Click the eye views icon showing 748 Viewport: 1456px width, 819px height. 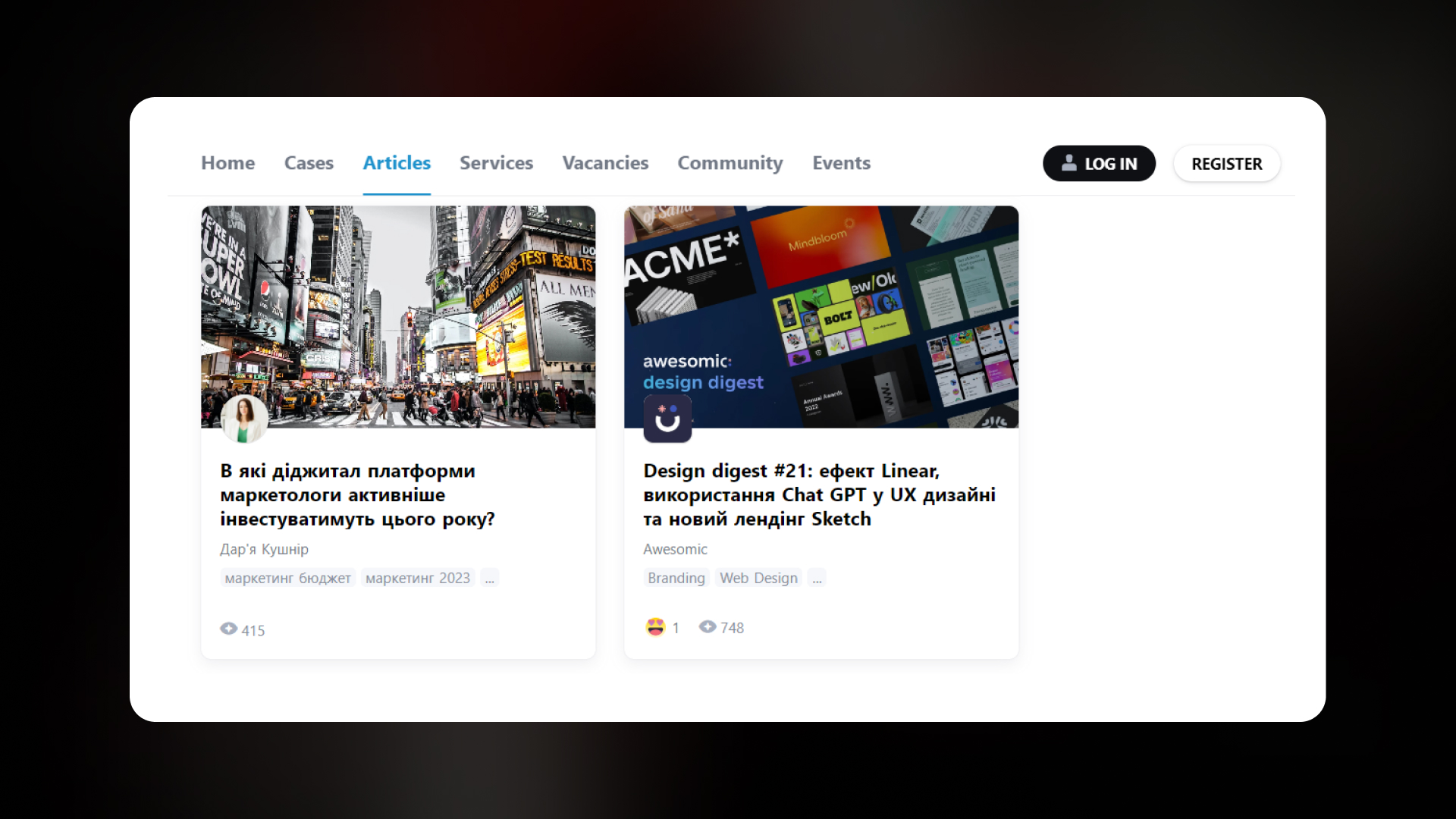click(708, 626)
